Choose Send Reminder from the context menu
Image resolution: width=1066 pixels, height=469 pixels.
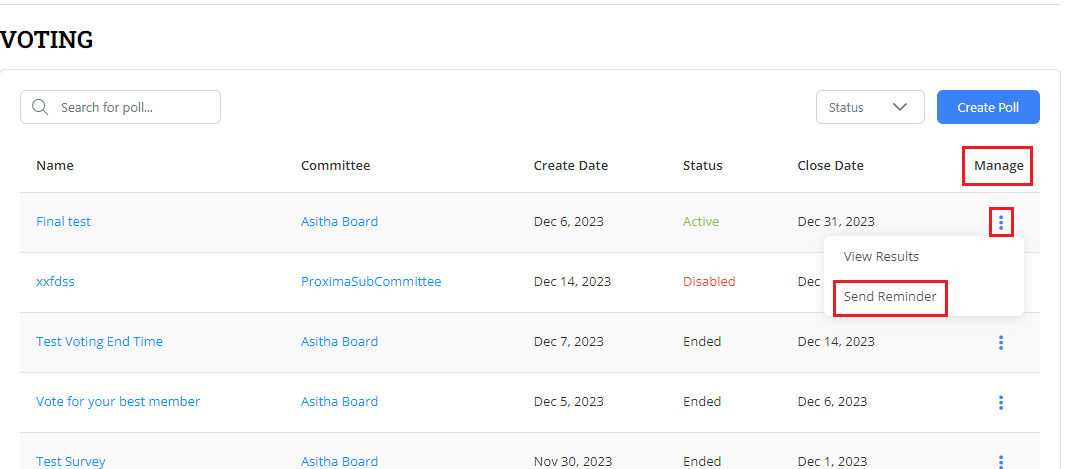click(x=890, y=297)
